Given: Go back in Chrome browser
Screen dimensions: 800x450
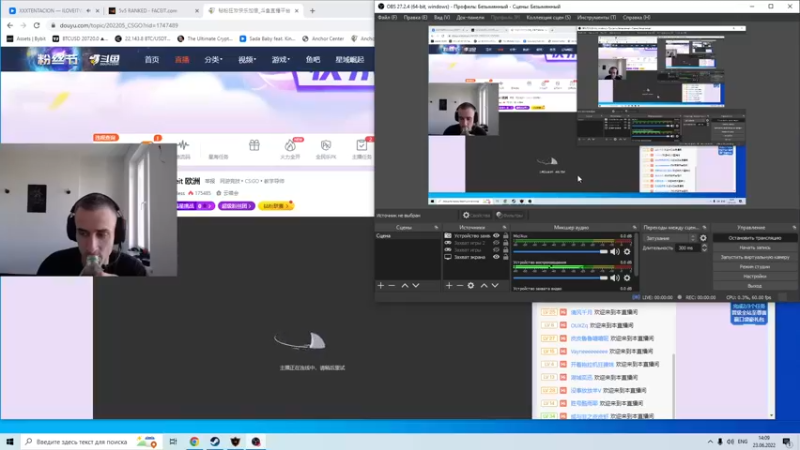Looking at the screenshot, I should click(10, 25).
